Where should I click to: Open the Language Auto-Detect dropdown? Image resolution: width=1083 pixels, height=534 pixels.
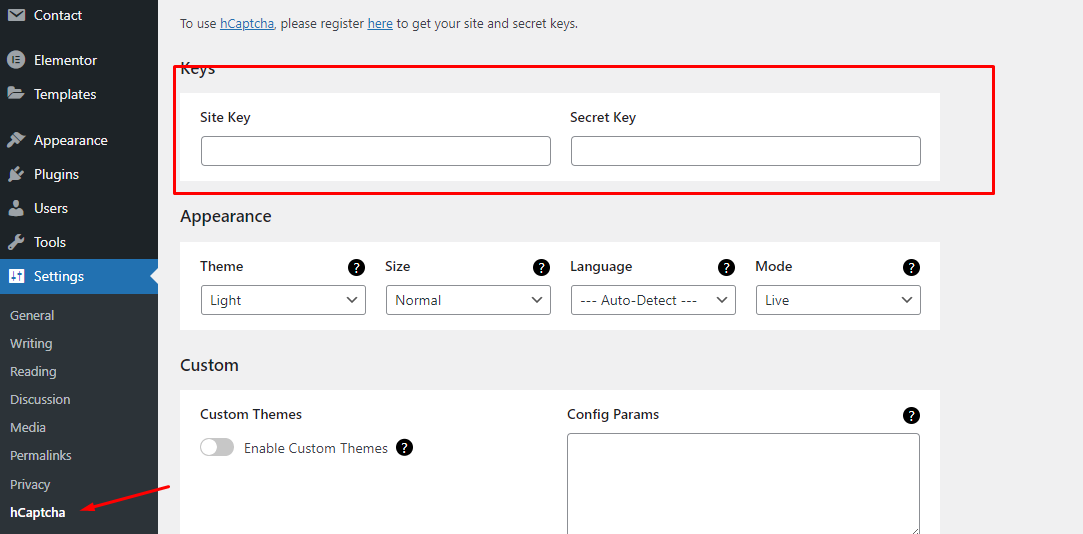(x=653, y=300)
